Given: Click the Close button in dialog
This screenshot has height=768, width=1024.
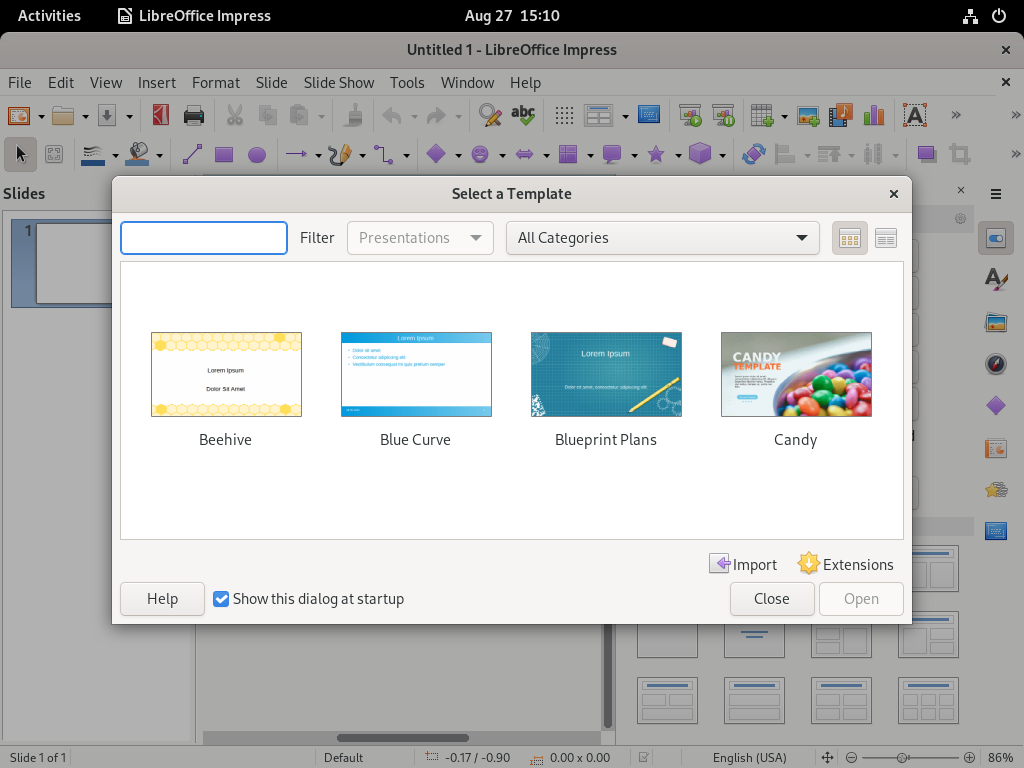Looking at the screenshot, I should coord(772,599).
